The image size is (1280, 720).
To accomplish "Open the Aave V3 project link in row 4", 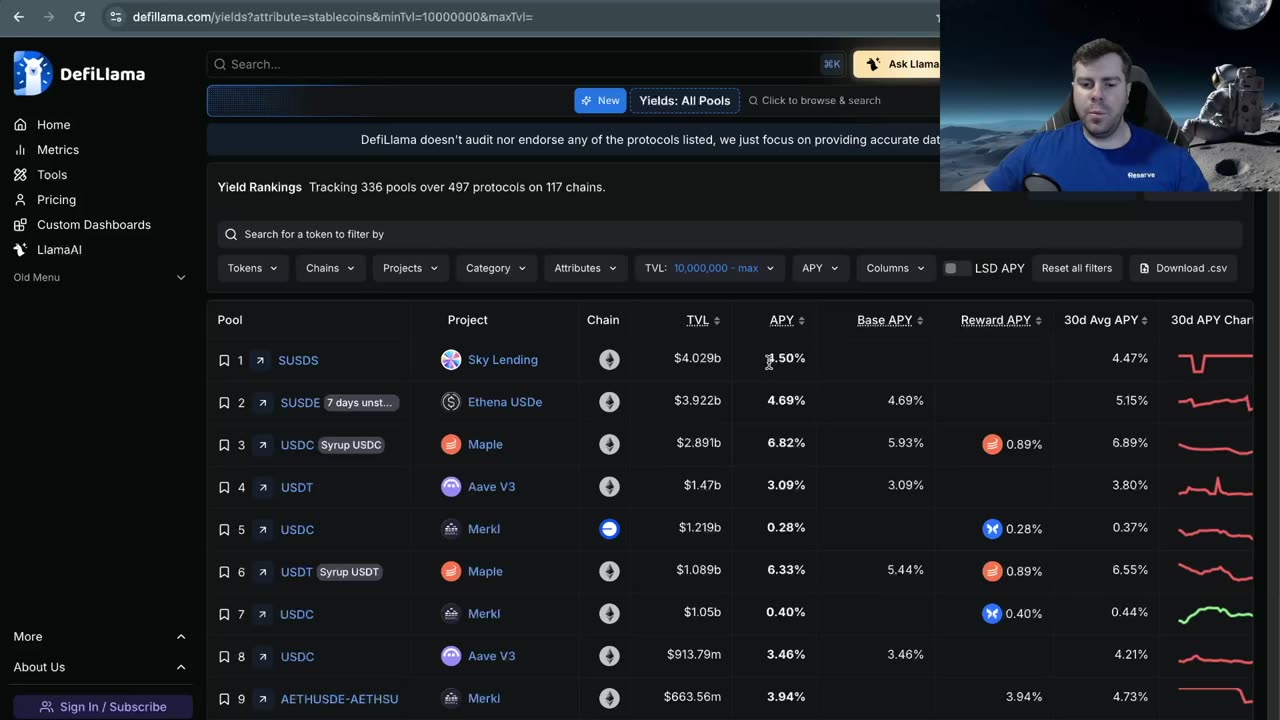I will tap(491, 487).
